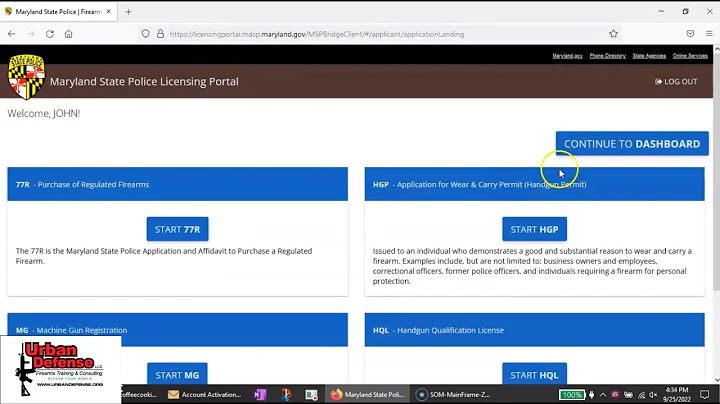Click the HQL Handgun Qualification License header
The image size is (720, 404).
coord(534,330)
